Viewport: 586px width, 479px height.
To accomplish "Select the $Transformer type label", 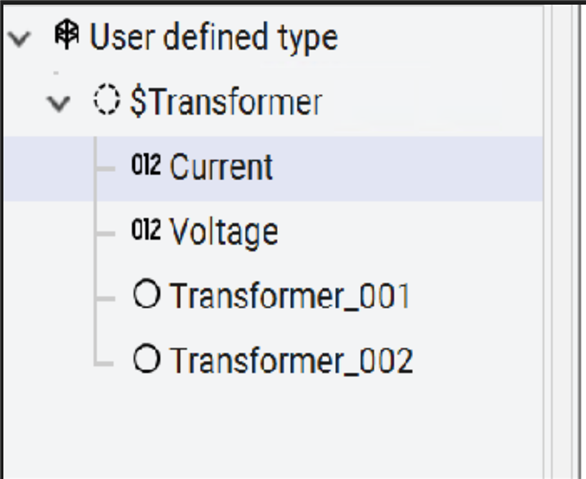I will click(226, 102).
